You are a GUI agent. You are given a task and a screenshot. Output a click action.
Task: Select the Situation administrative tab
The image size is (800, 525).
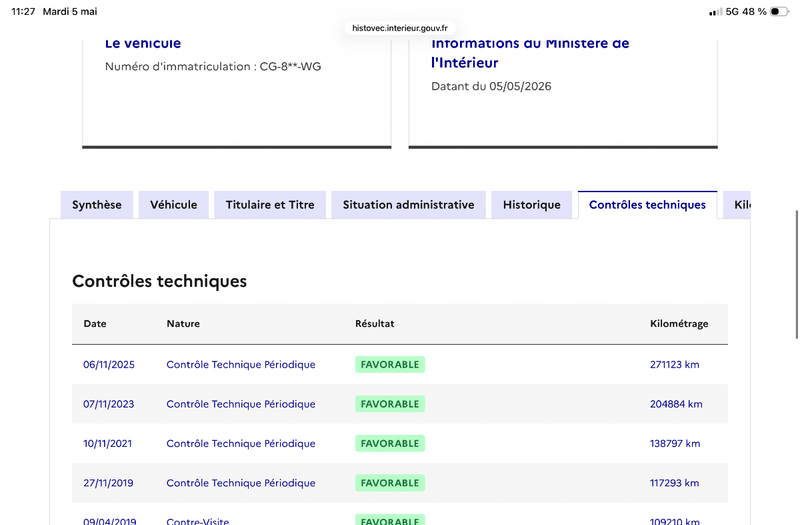pos(408,205)
